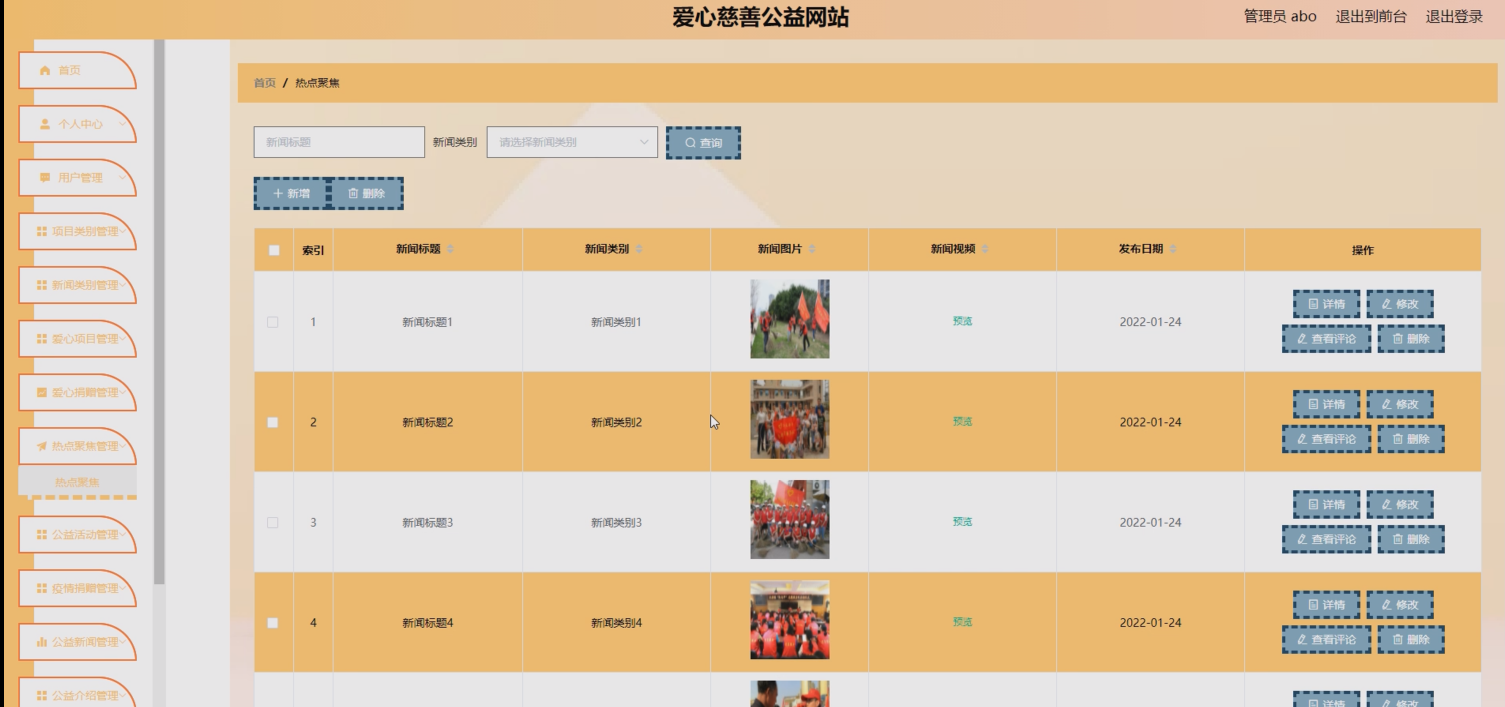Click 修改 for 新闻标题2
Image resolution: width=1505 pixels, height=707 pixels.
click(1400, 404)
